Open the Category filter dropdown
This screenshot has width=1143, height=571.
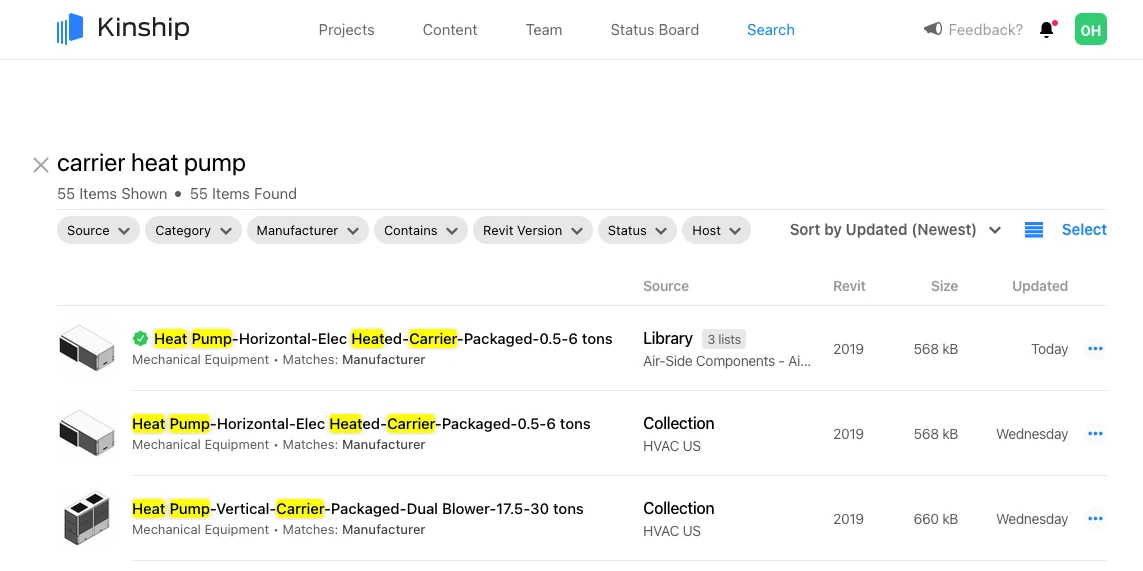(193, 230)
